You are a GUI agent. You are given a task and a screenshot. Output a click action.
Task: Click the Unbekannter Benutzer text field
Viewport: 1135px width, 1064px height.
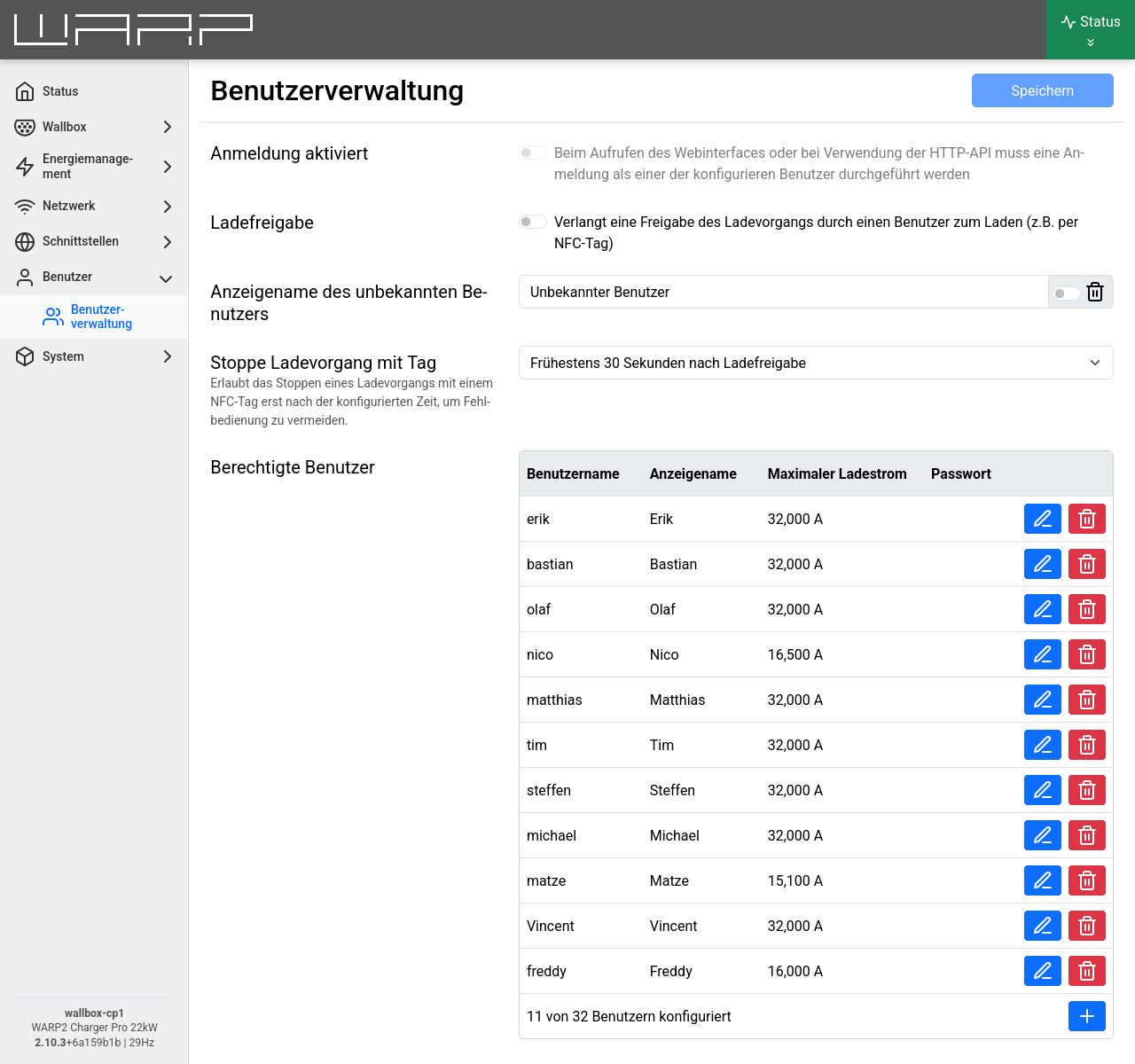[x=783, y=292]
